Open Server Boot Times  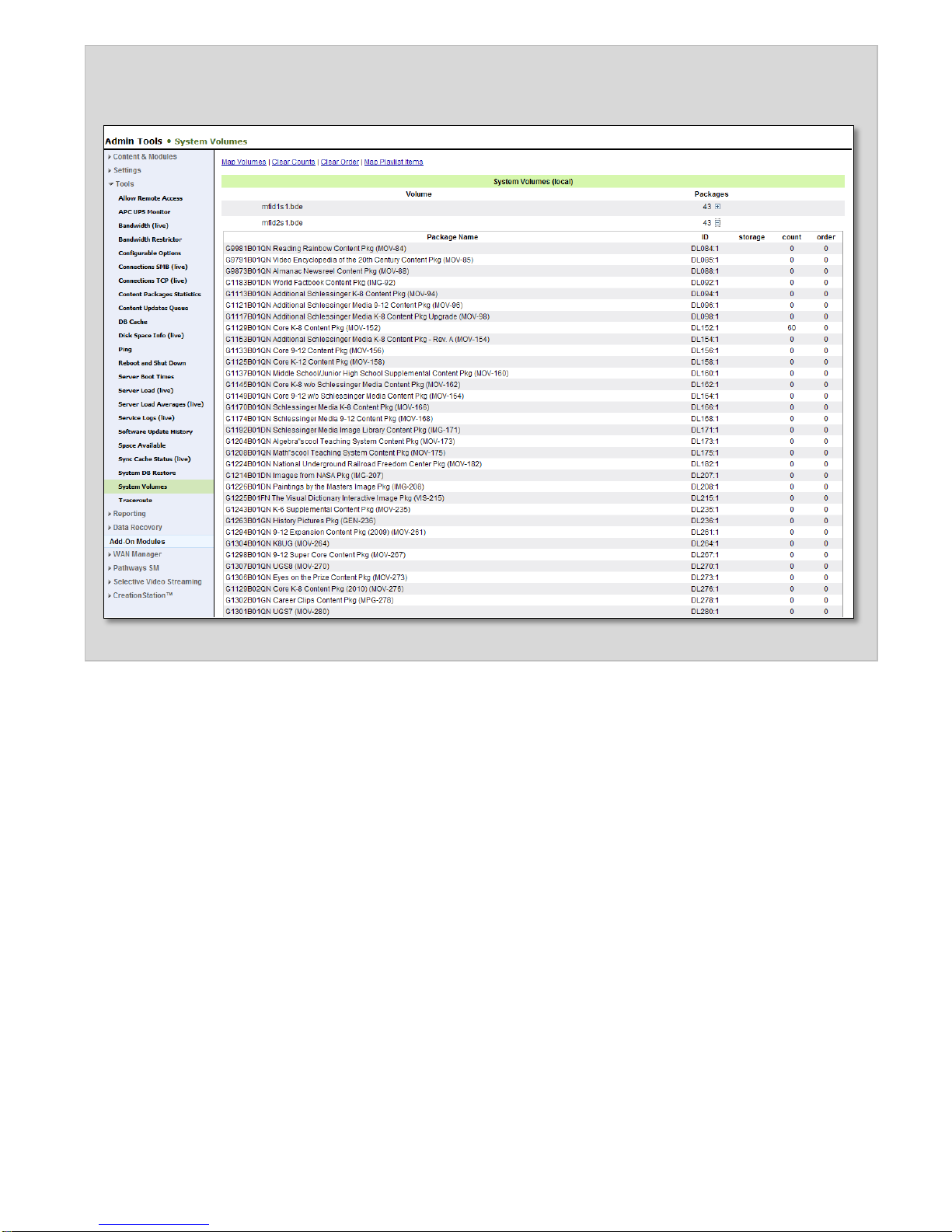click(x=146, y=377)
